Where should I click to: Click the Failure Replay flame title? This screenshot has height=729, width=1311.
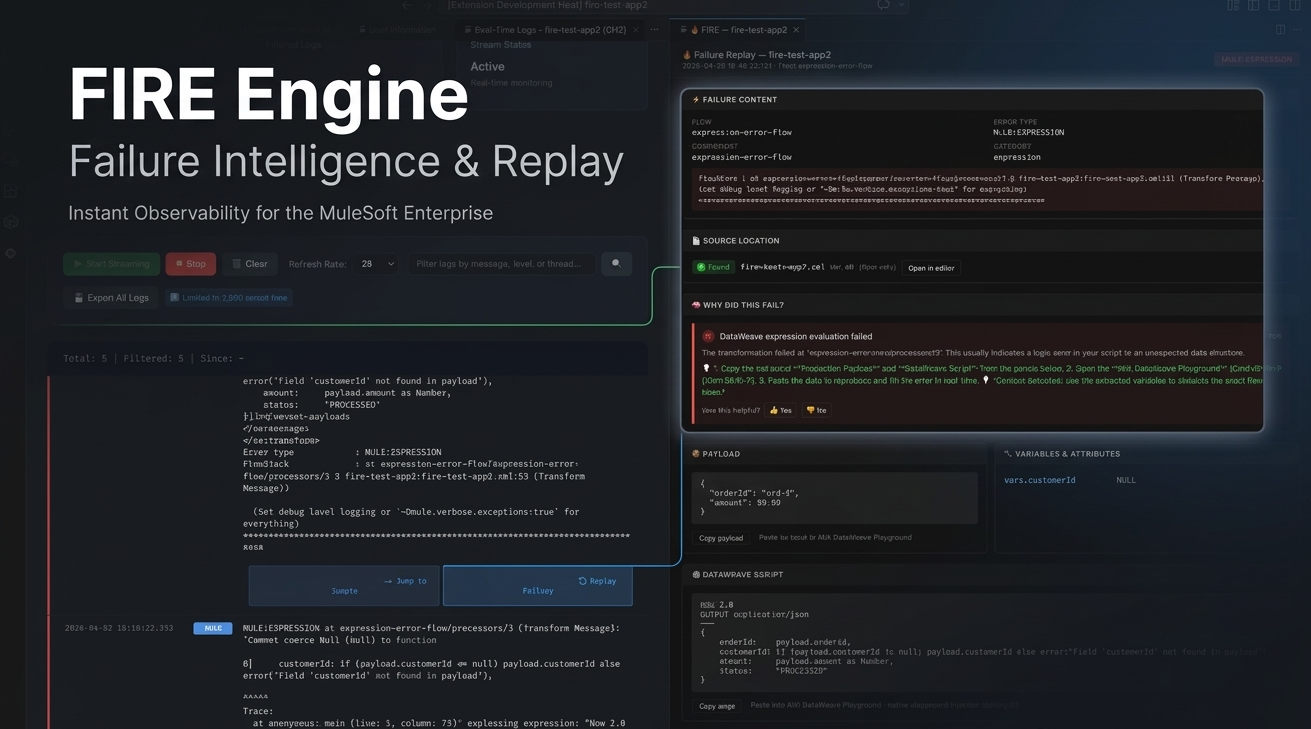click(x=756, y=55)
